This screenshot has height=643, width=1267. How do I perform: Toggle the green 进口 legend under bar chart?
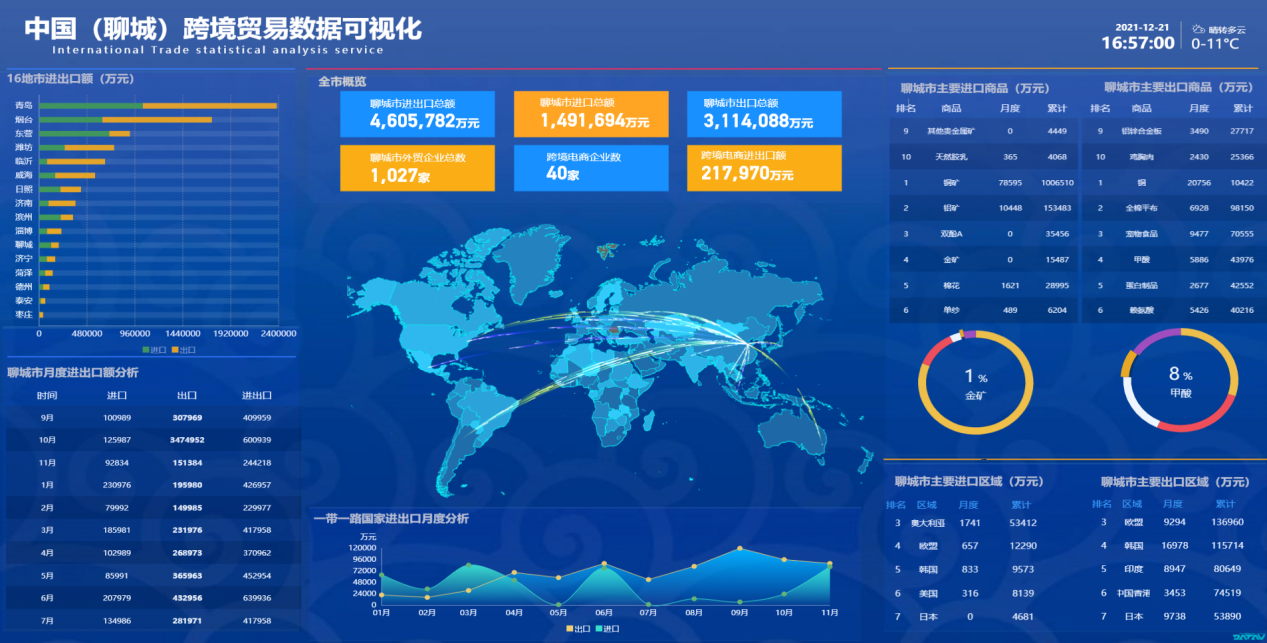pyautogui.click(x=155, y=350)
